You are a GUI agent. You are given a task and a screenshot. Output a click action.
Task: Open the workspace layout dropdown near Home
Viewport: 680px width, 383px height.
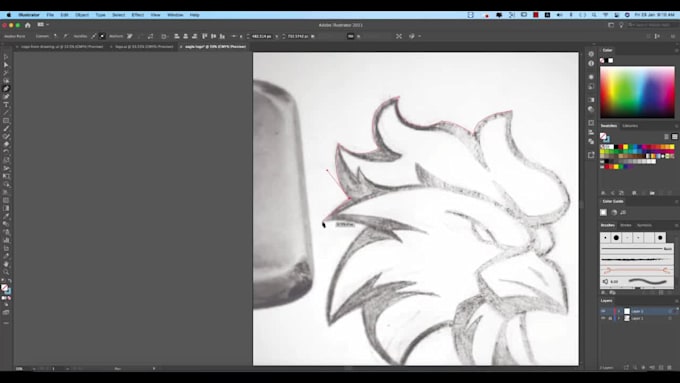[42, 25]
